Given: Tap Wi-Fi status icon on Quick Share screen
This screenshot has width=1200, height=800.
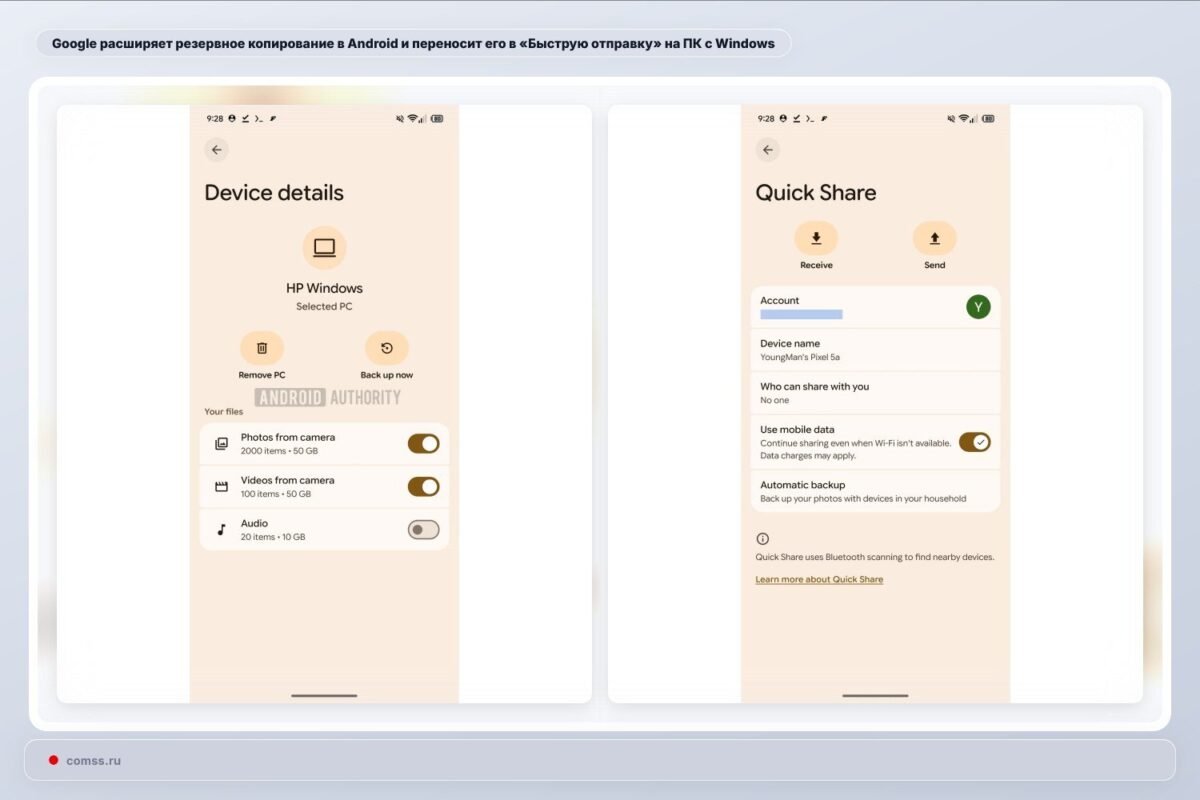Looking at the screenshot, I should [963, 118].
